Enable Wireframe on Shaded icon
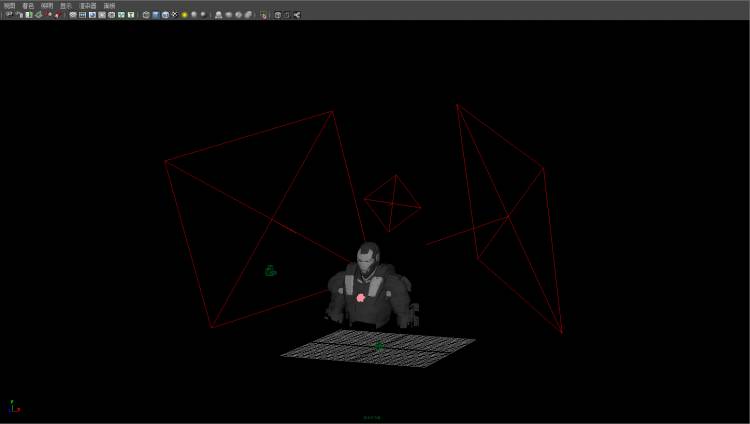Viewport: 750px width, 424px height. pyautogui.click(x=165, y=15)
